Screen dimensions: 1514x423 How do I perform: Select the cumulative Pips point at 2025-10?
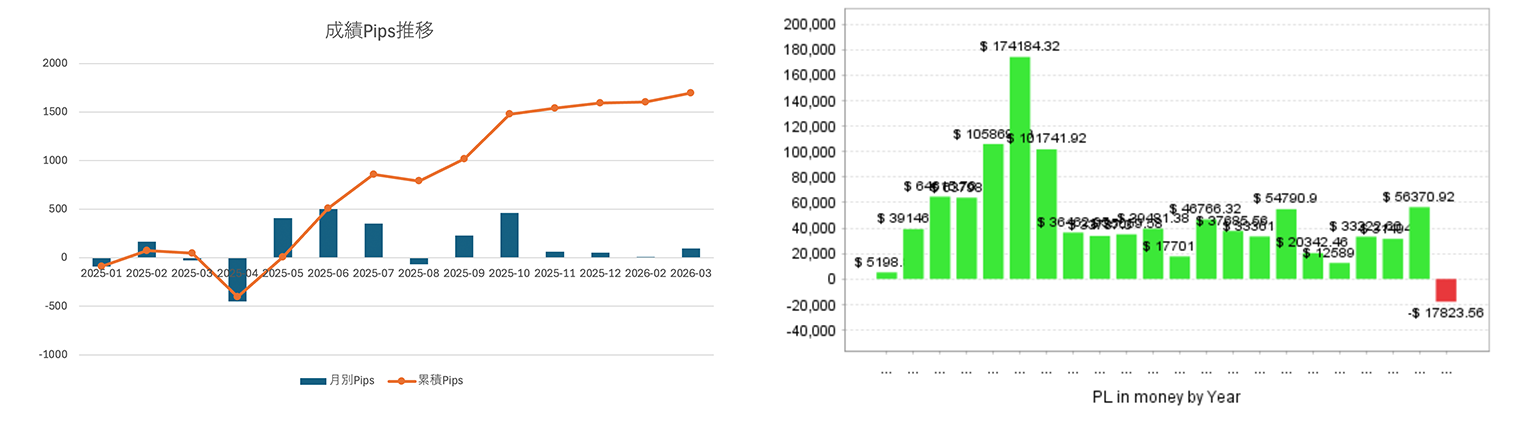[509, 114]
